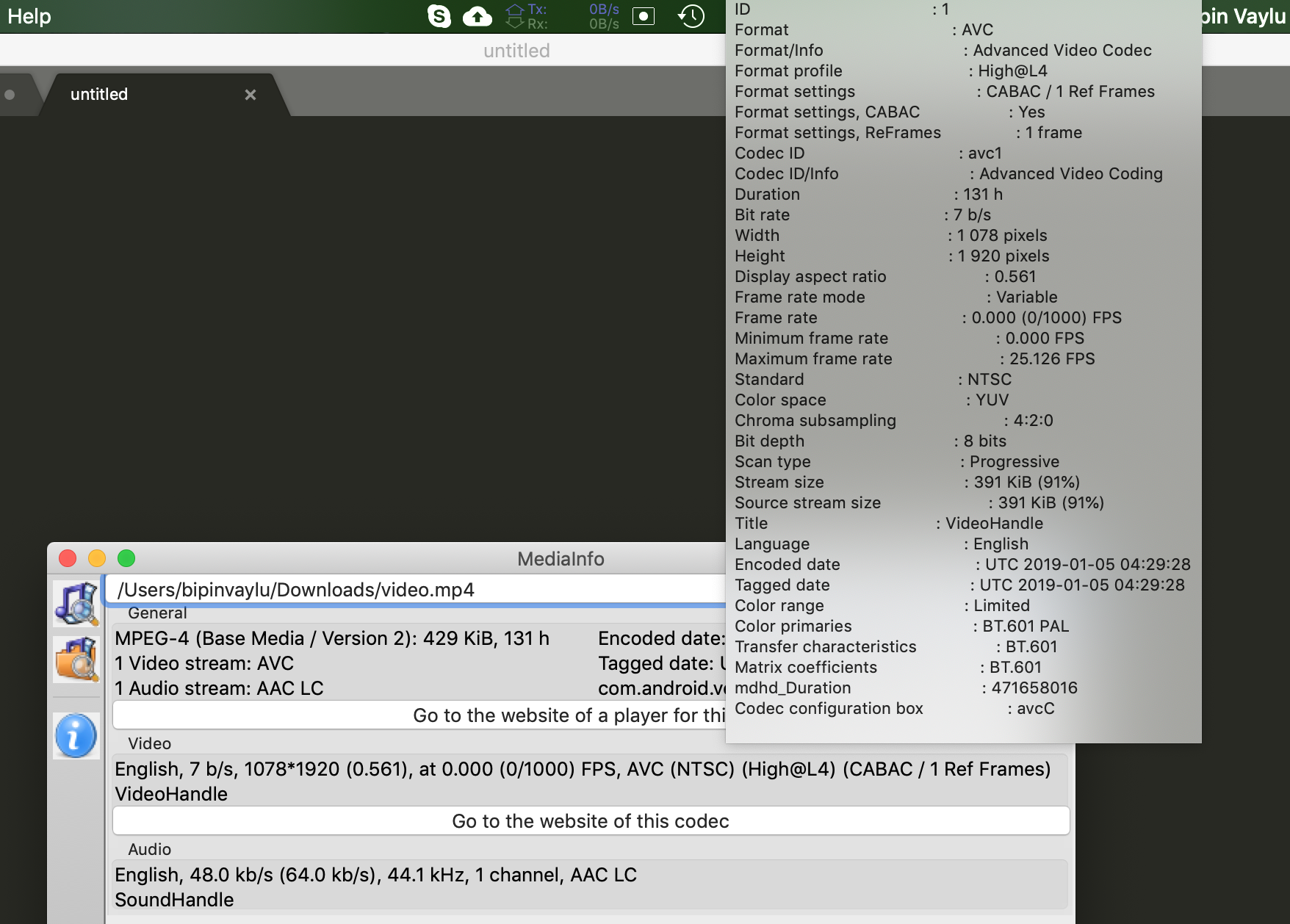Screen dimensions: 1290x924
Task: Click the '1 Audio stream: AAC LC' line
Action: 219,688
